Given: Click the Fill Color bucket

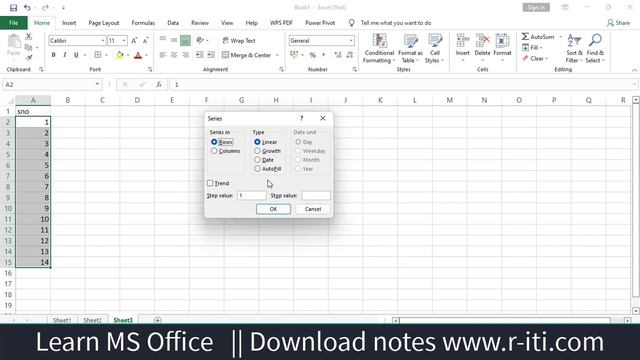Looking at the screenshot, I should pos(120,55).
